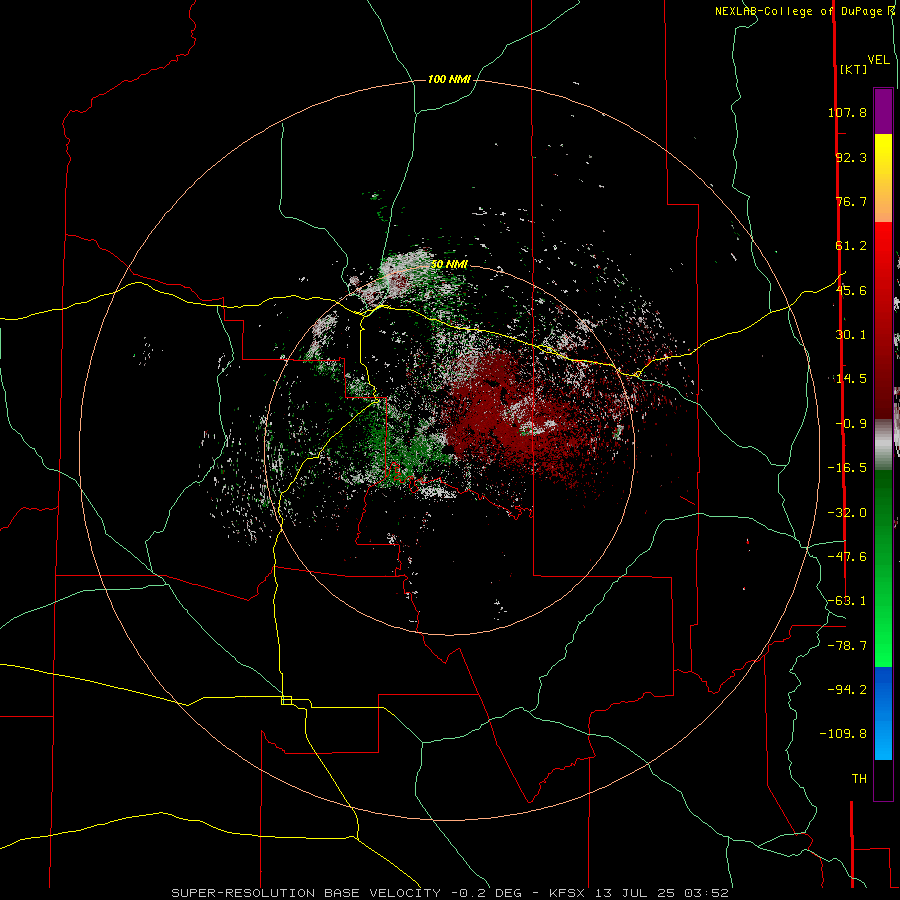
Task: Click the small square highway marker
Action: [x=286, y=700]
